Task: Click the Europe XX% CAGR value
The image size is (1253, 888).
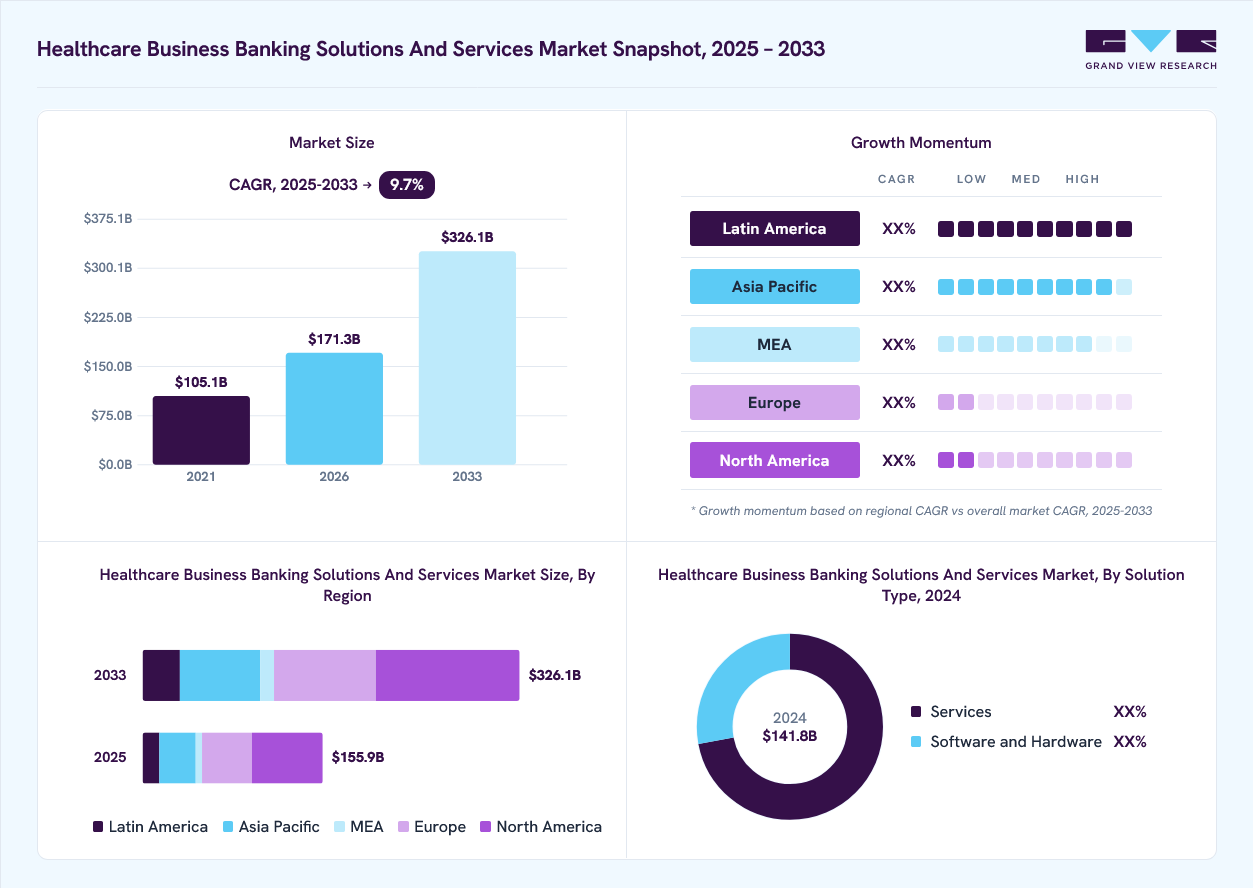Action: 899,403
